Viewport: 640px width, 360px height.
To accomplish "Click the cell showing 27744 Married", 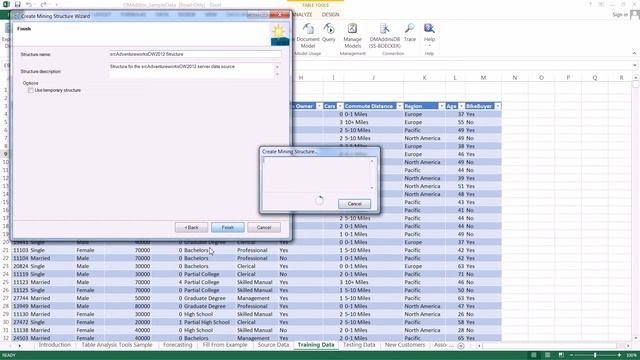I will tap(32, 298).
